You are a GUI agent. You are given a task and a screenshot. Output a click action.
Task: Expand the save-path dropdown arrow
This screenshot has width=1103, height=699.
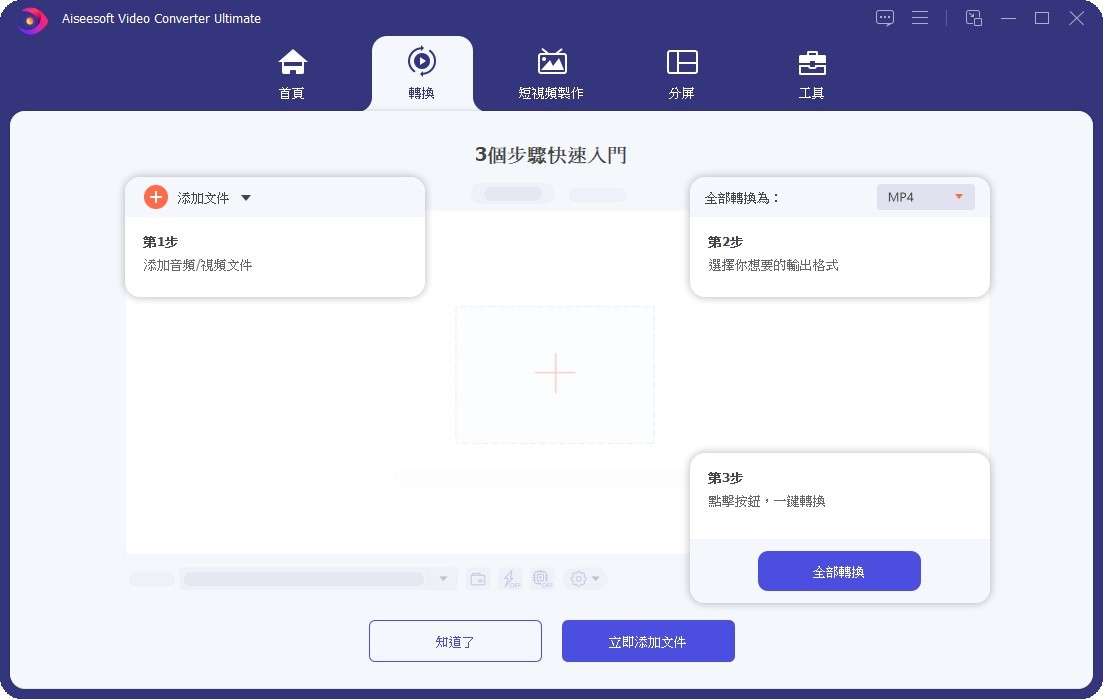click(443, 579)
